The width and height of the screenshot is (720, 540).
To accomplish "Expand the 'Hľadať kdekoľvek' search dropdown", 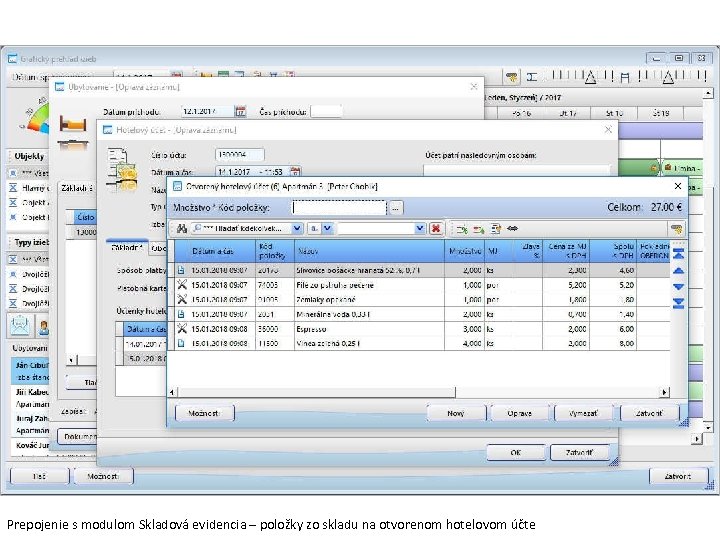I will click(298, 228).
